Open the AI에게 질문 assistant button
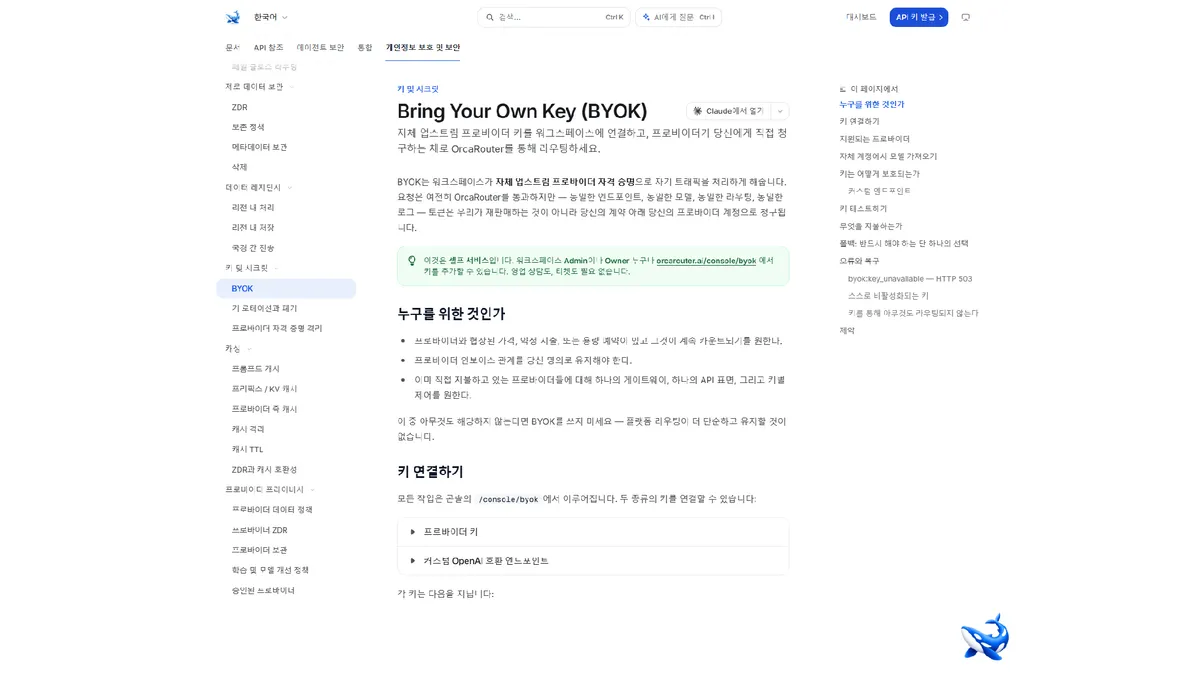Image resolution: width=1200 pixels, height=675 pixels. 678,17
